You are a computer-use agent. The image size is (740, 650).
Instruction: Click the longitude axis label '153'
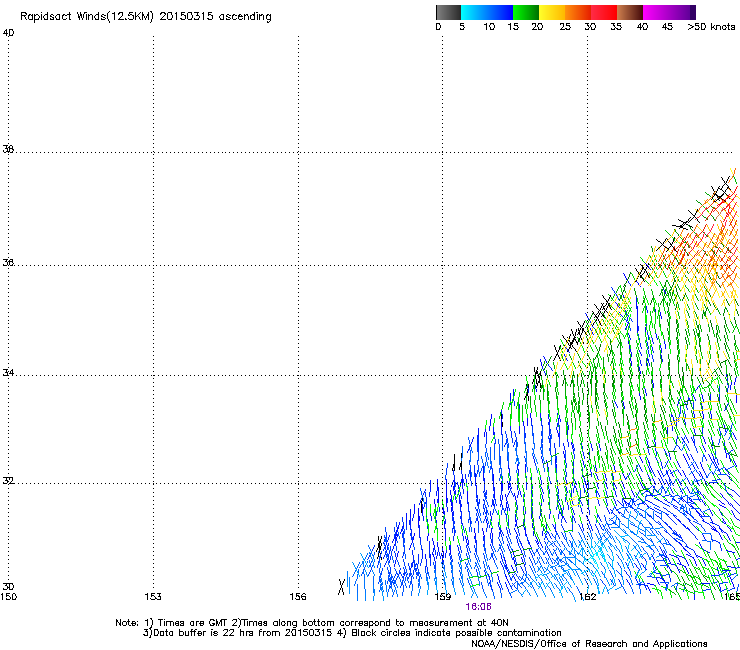pyautogui.click(x=153, y=597)
